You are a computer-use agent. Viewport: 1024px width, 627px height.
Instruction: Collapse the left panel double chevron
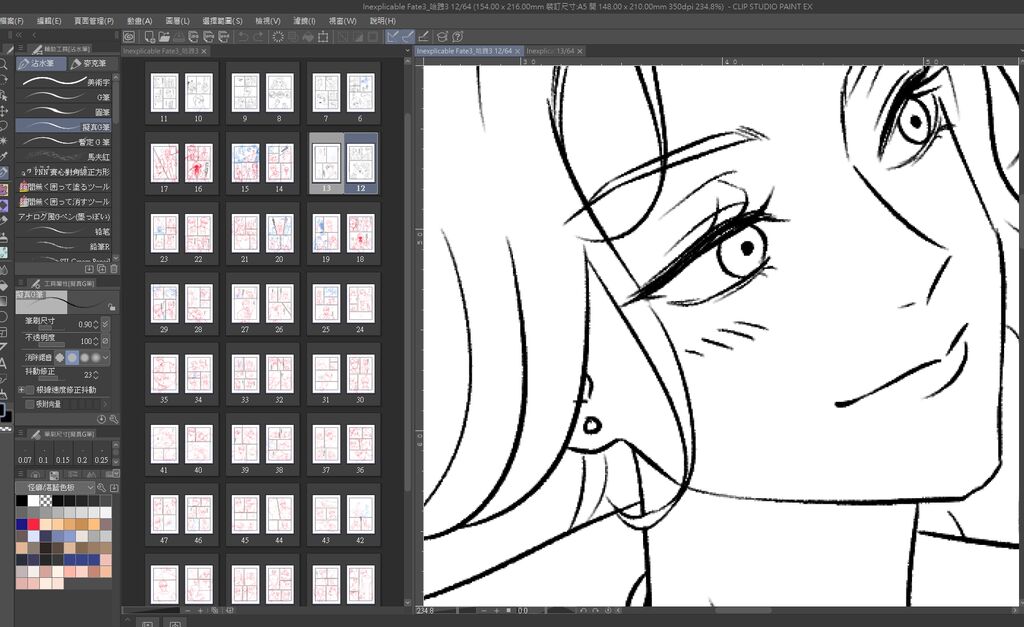coord(18,35)
